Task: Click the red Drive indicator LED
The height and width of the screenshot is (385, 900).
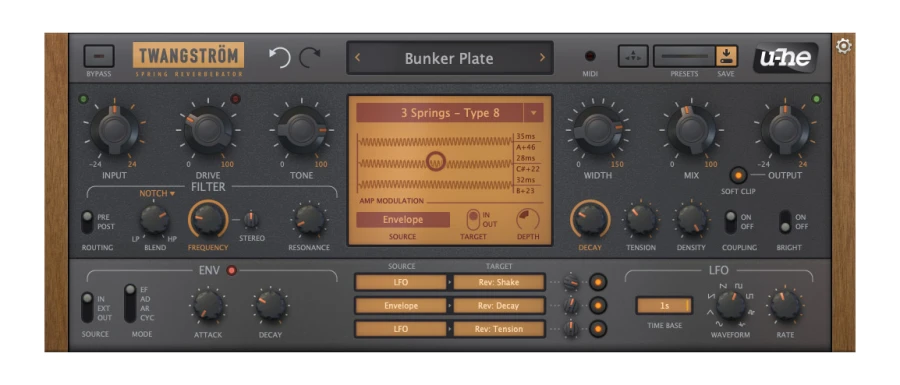Action: tap(235, 99)
